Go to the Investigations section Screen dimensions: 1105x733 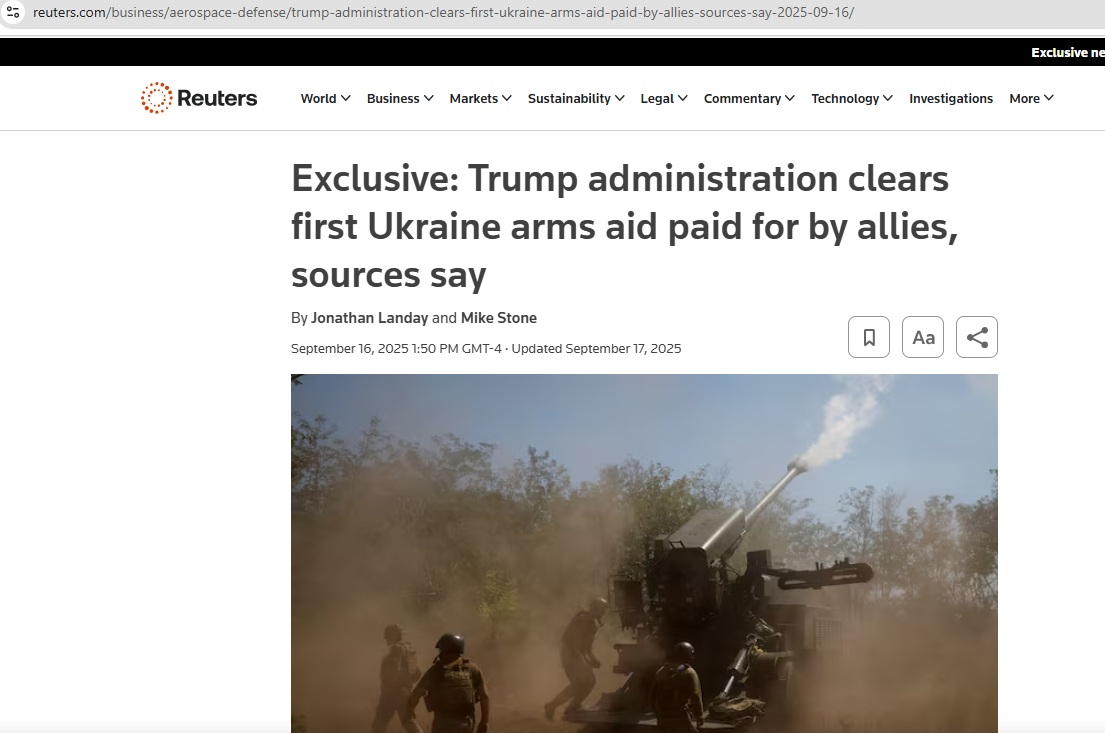coord(951,98)
